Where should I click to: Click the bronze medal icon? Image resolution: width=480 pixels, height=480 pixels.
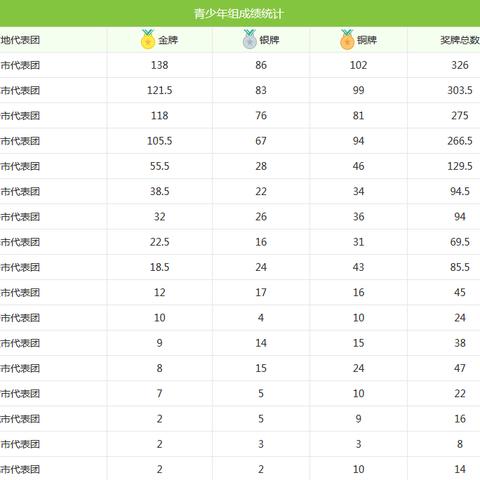click(347, 39)
